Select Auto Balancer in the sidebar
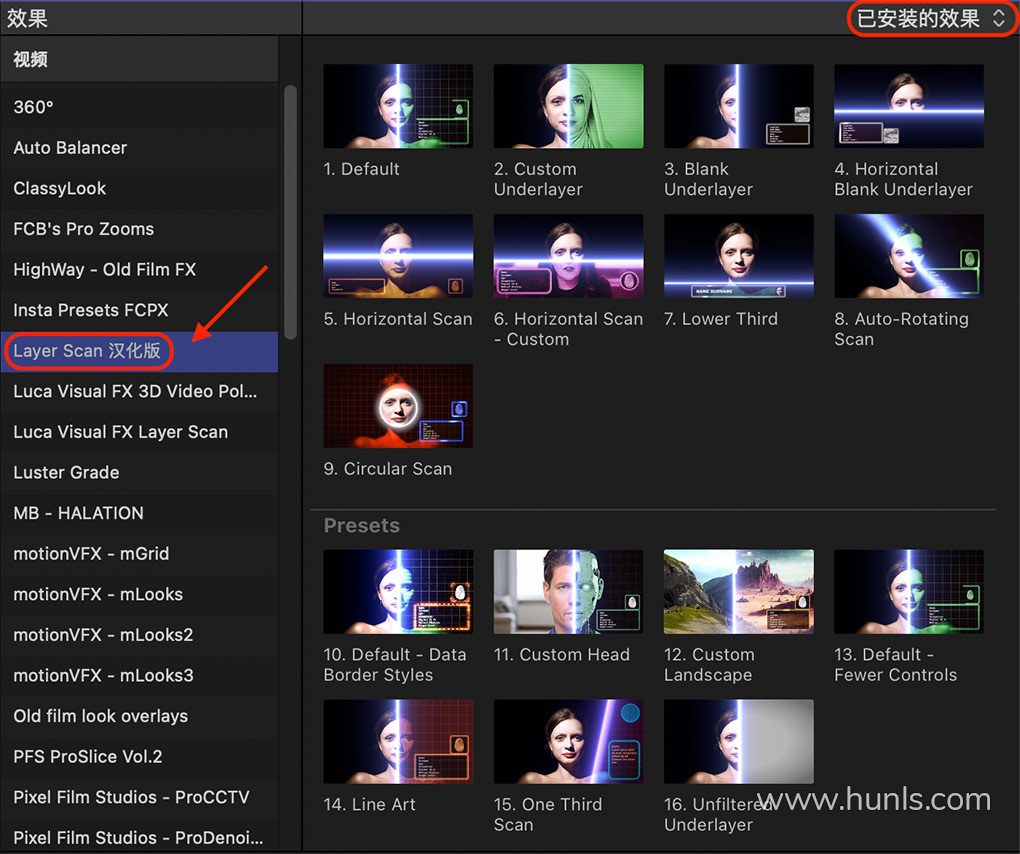Screen dimensions: 1020x854 [x=70, y=148]
